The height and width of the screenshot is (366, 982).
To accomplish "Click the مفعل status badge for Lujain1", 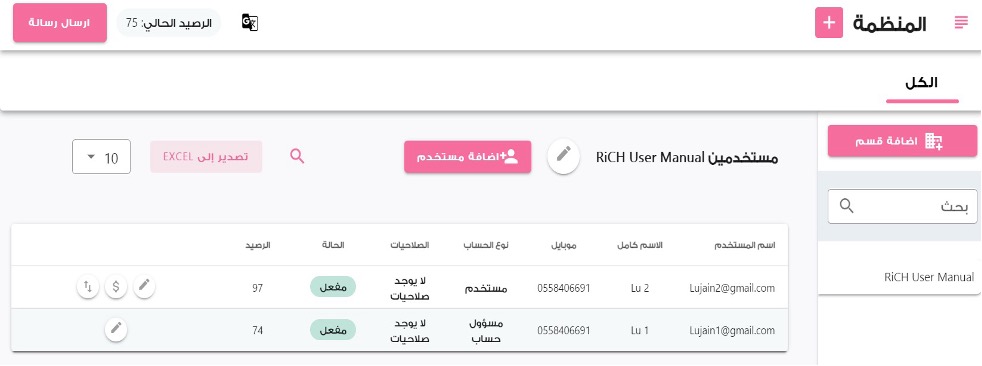I will click(x=333, y=330).
